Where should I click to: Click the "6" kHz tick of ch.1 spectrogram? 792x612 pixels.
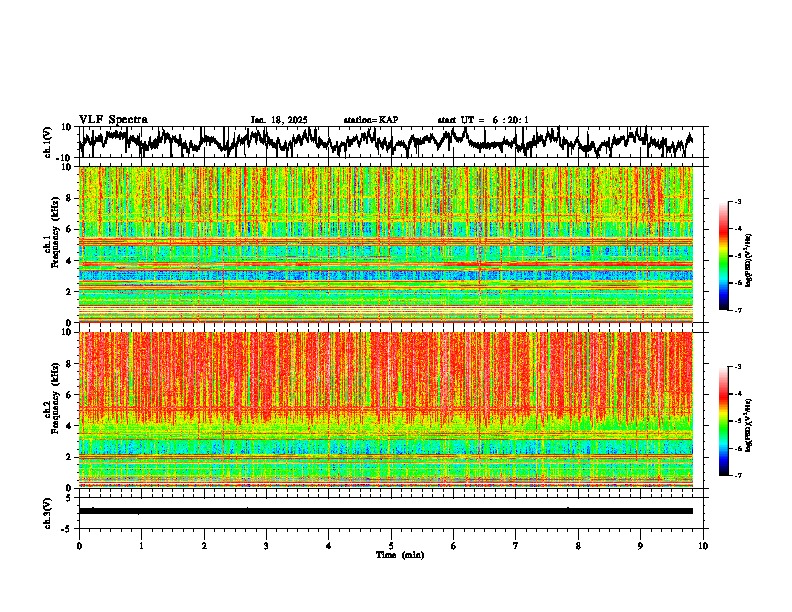click(x=70, y=229)
